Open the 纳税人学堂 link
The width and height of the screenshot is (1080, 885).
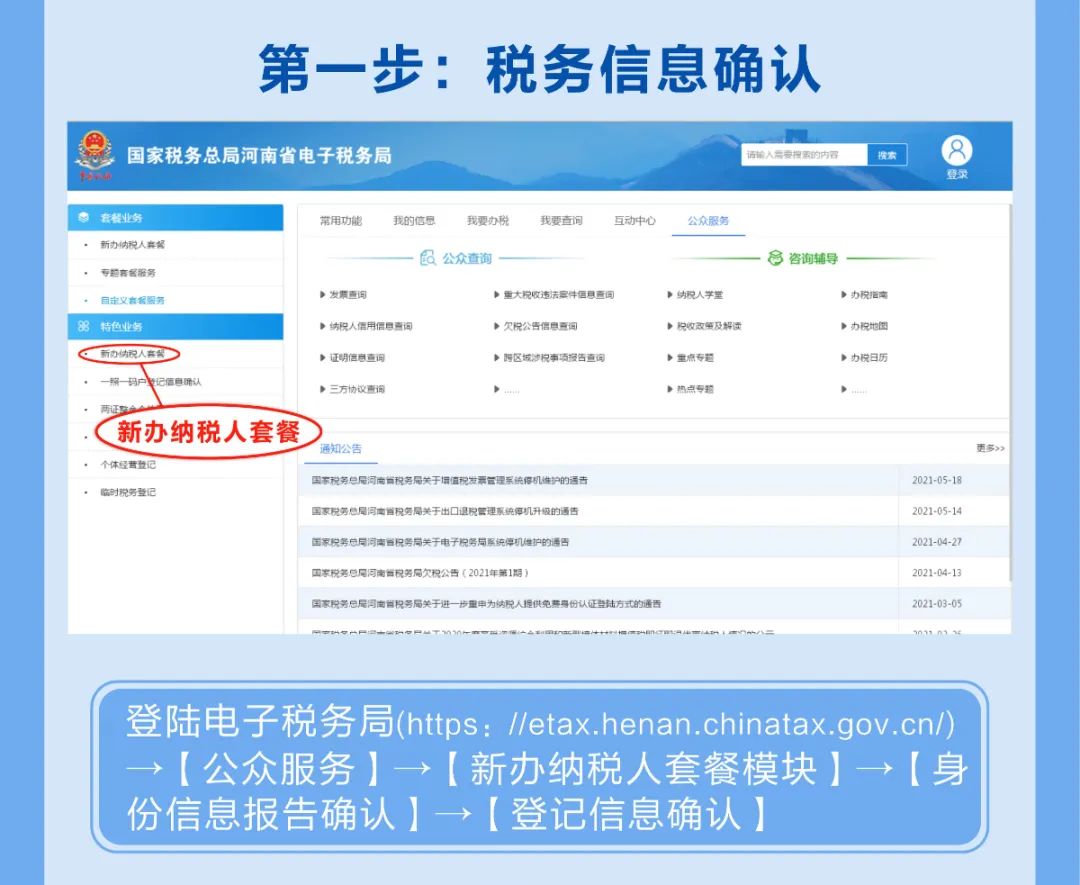pos(700,295)
